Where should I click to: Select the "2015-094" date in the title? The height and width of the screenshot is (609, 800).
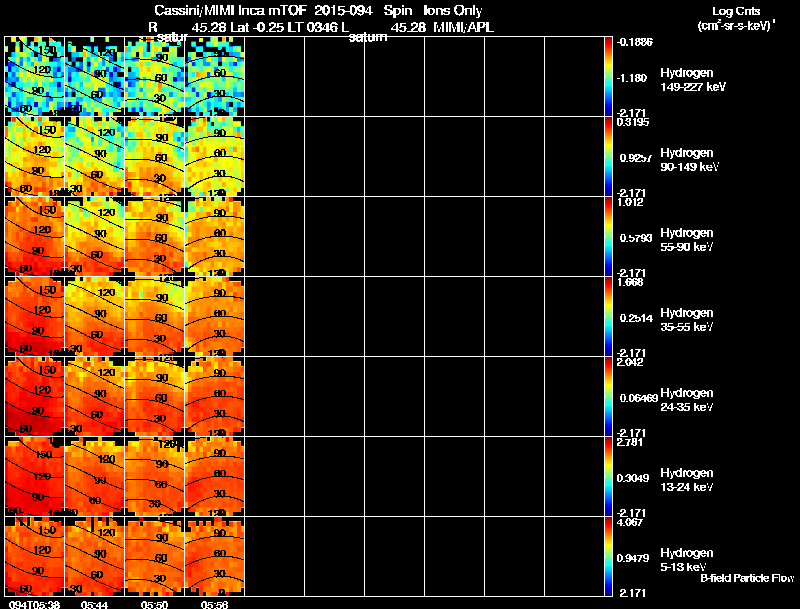pos(343,10)
